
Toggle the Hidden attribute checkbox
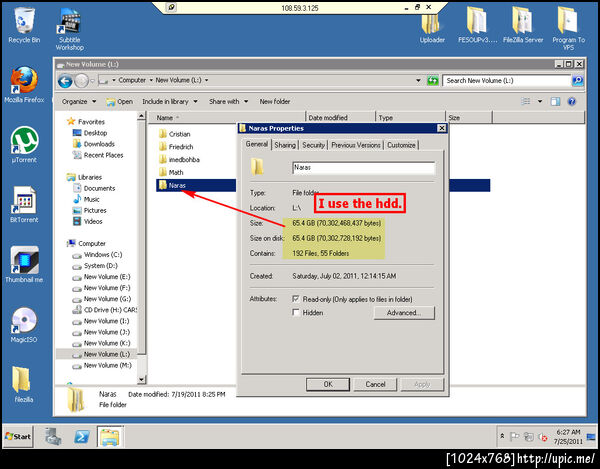[296, 313]
